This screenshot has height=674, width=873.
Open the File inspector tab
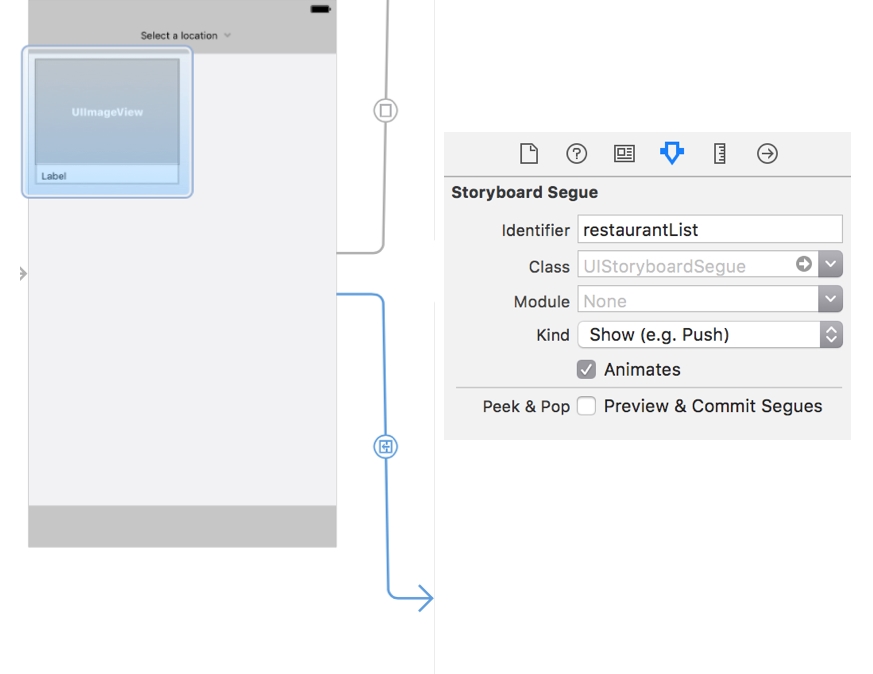pyautogui.click(x=528, y=154)
